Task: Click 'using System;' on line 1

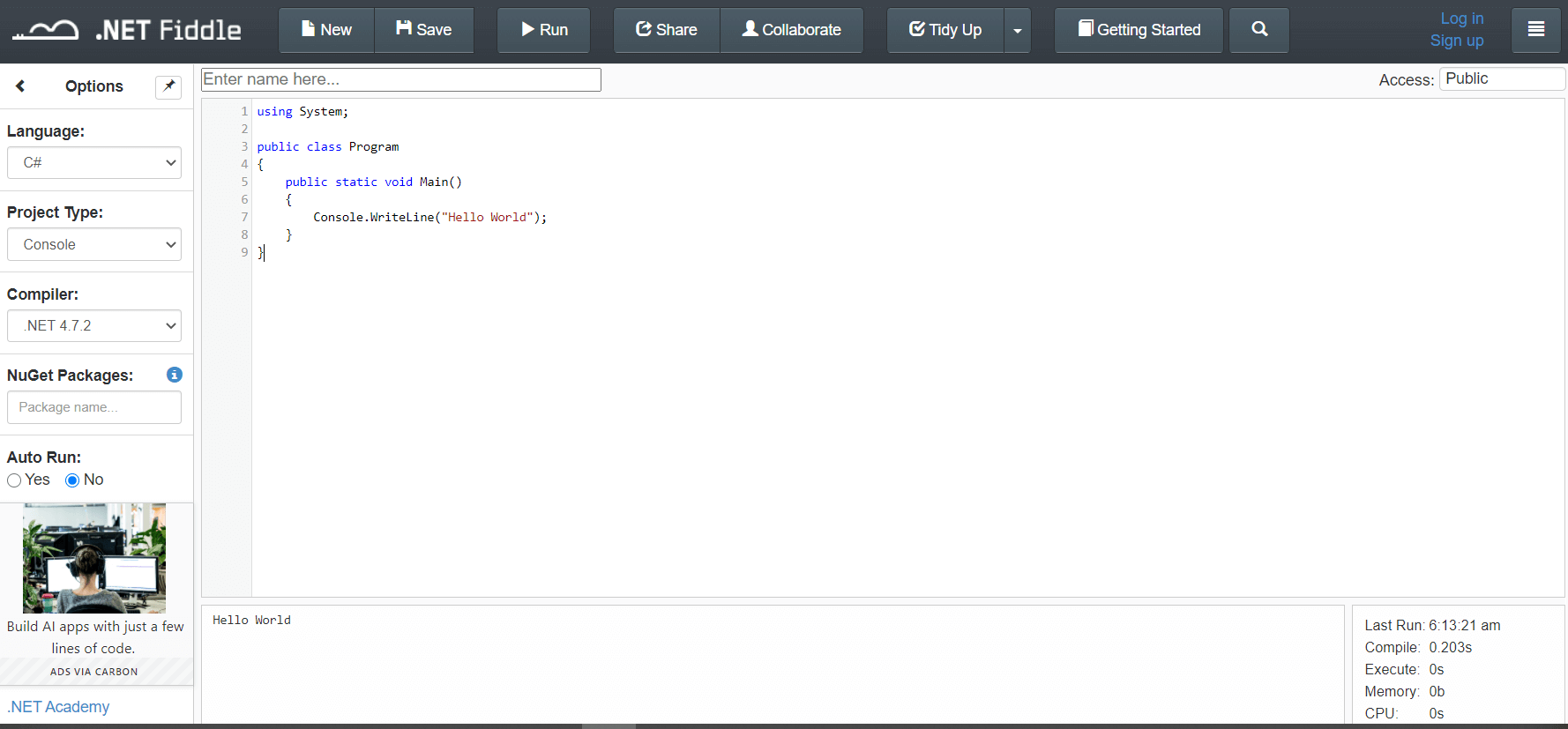Action: click(x=302, y=112)
